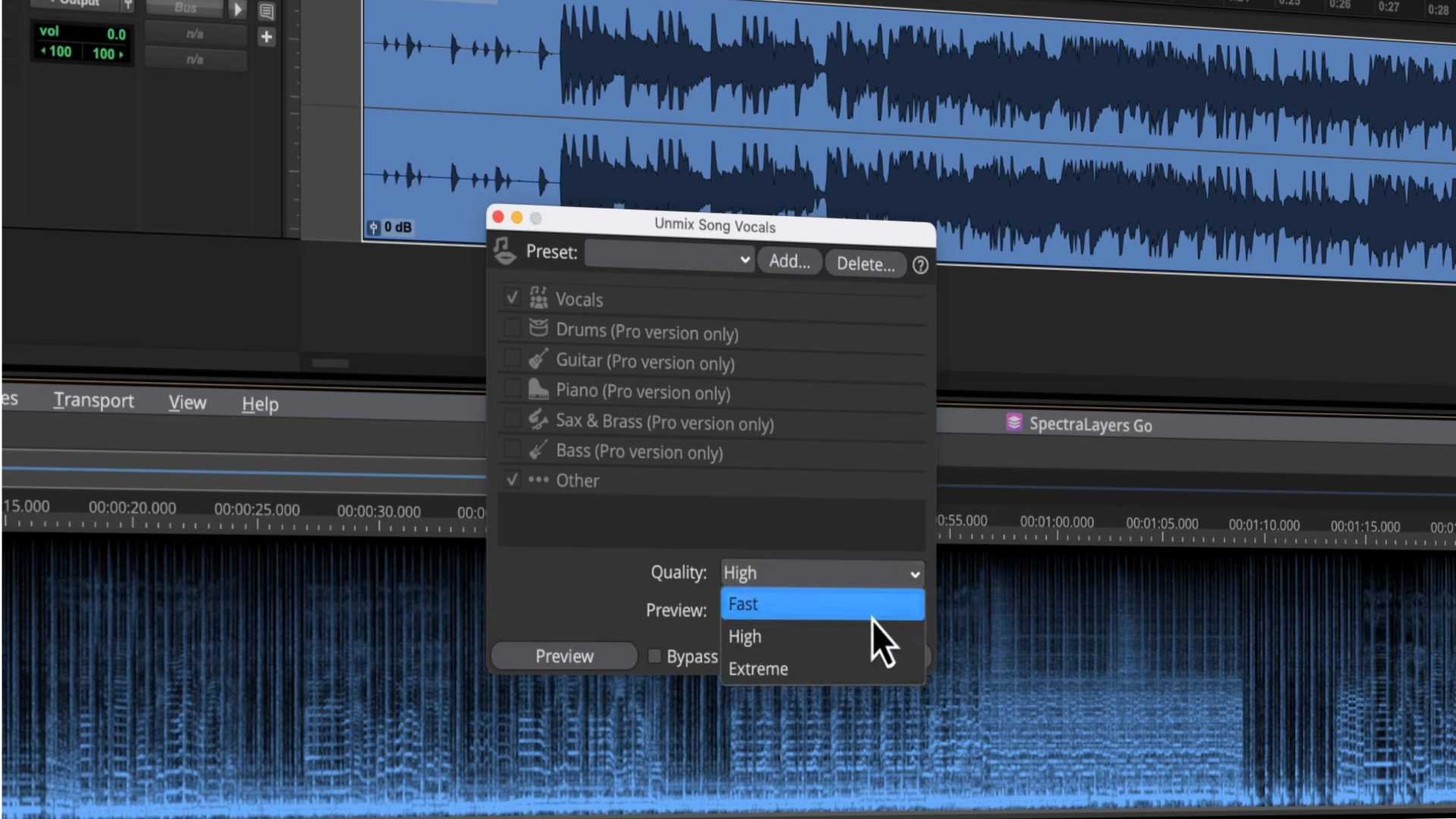Click the Piano instrument icon
Image resolution: width=1456 pixels, height=819 pixels.
538,389
